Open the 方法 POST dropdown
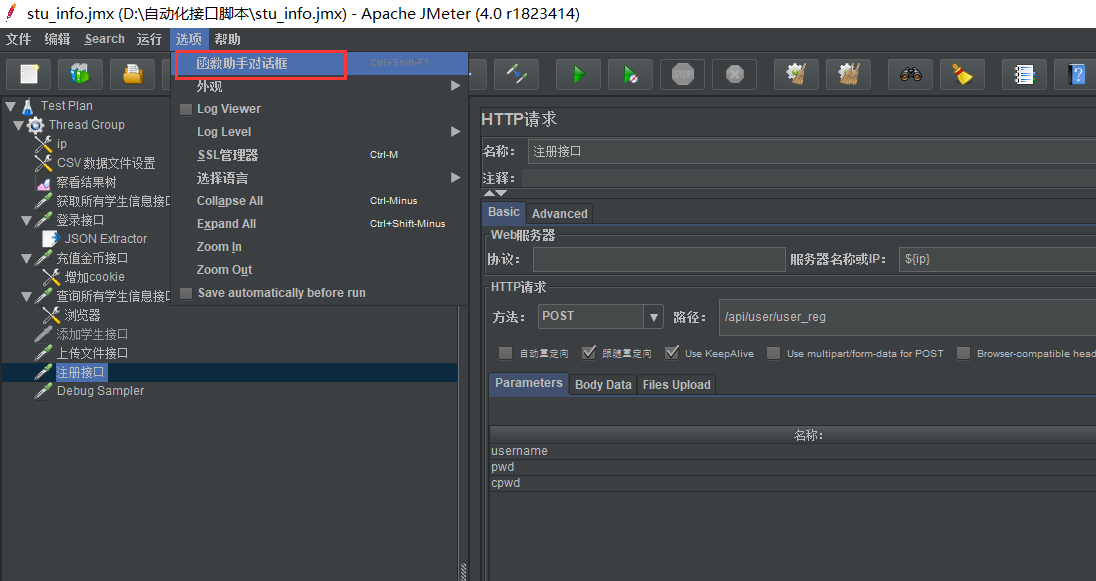1096x581 pixels. point(654,317)
